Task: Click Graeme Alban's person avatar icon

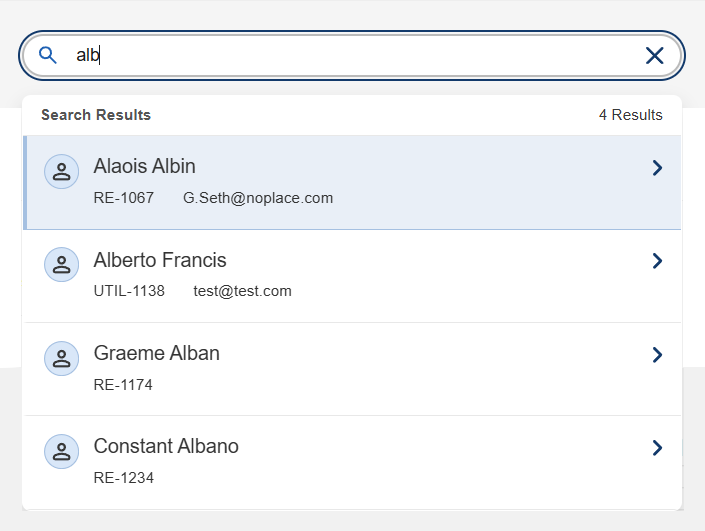Action: [61, 358]
